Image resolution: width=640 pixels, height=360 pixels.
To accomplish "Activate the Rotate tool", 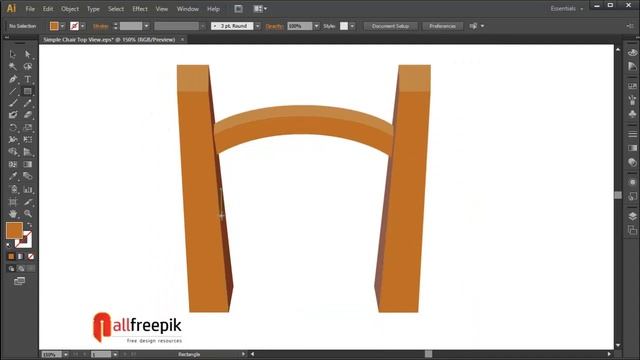I will point(13,127).
